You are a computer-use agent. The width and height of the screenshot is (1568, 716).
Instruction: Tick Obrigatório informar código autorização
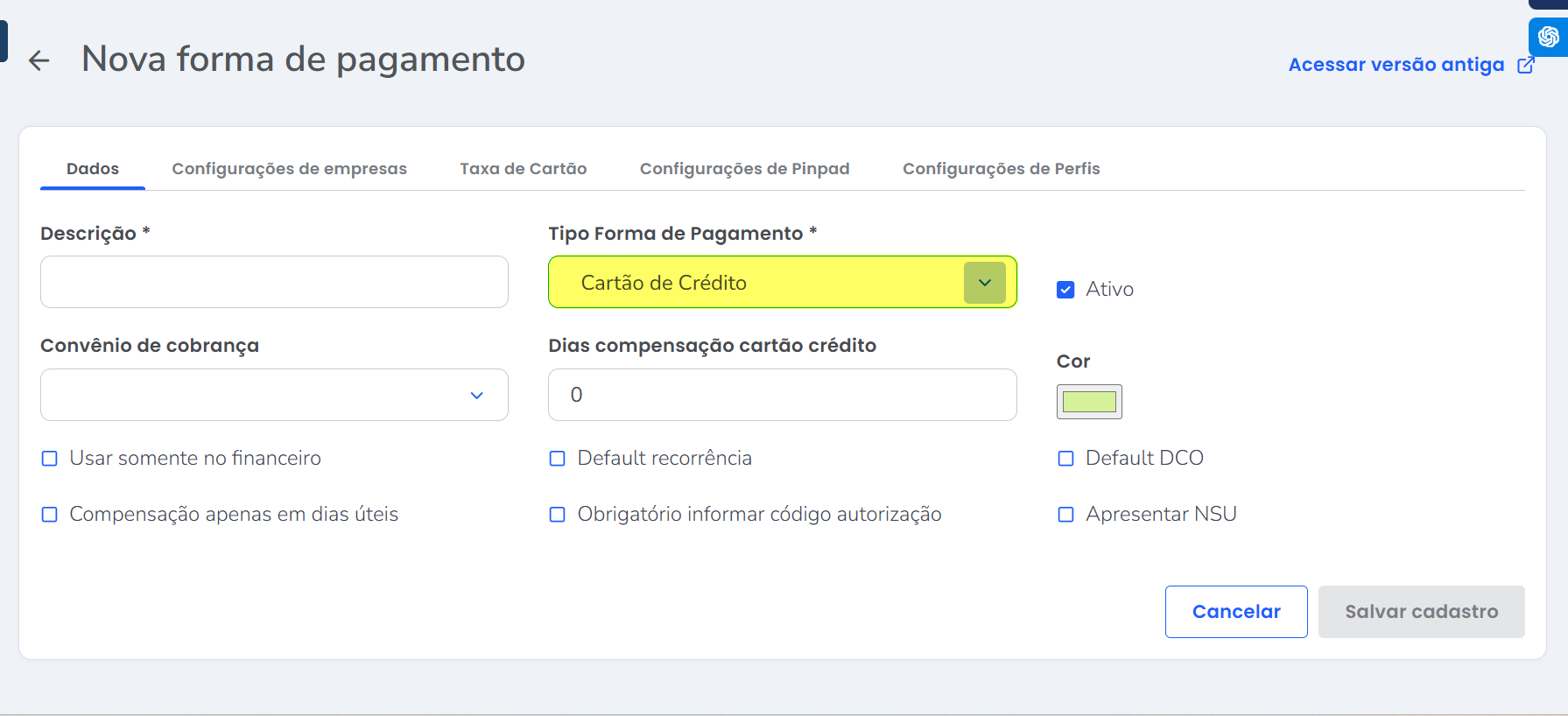click(x=558, y=515)
